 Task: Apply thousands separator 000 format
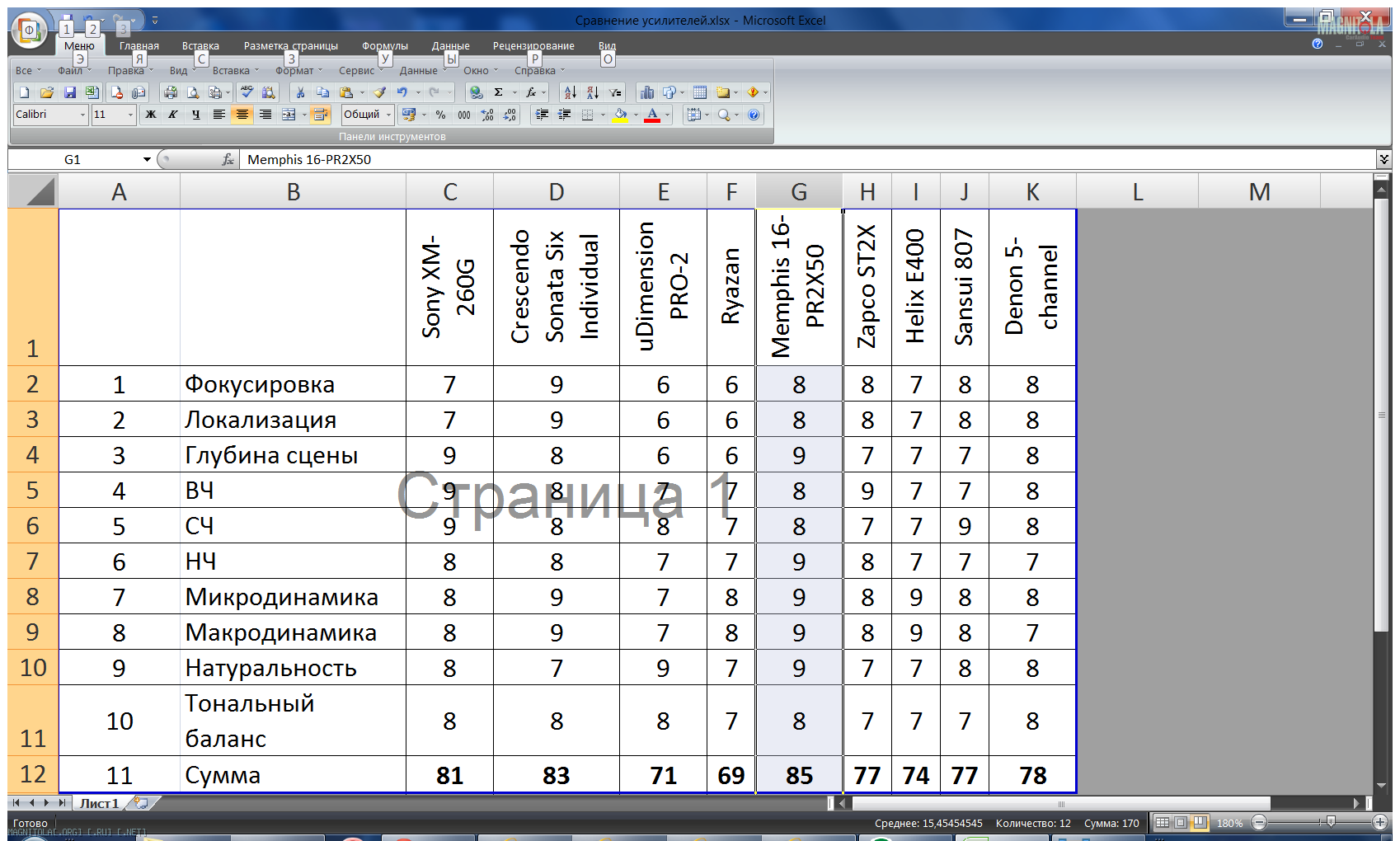[x=464, y=115]
